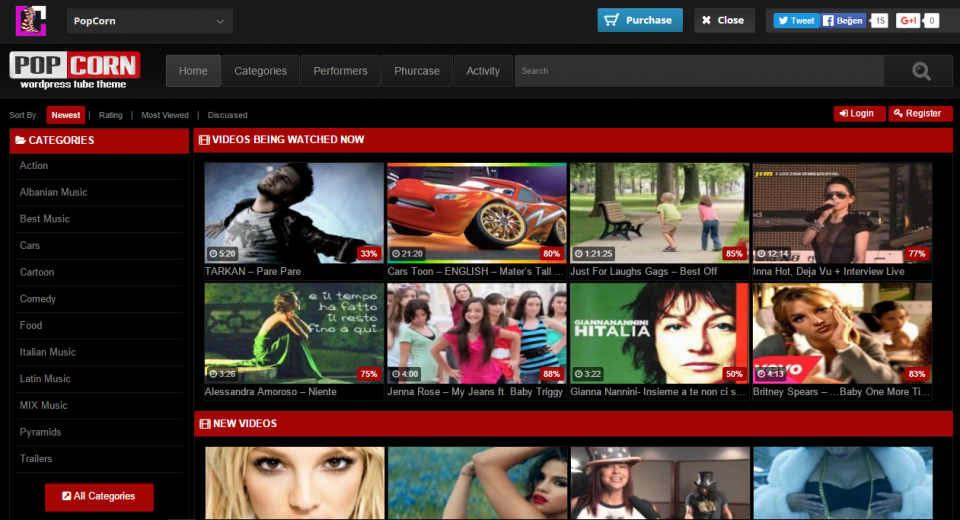Click the Facebook like count 15
The image size is (960, 520).
click(x=879, y=21)
